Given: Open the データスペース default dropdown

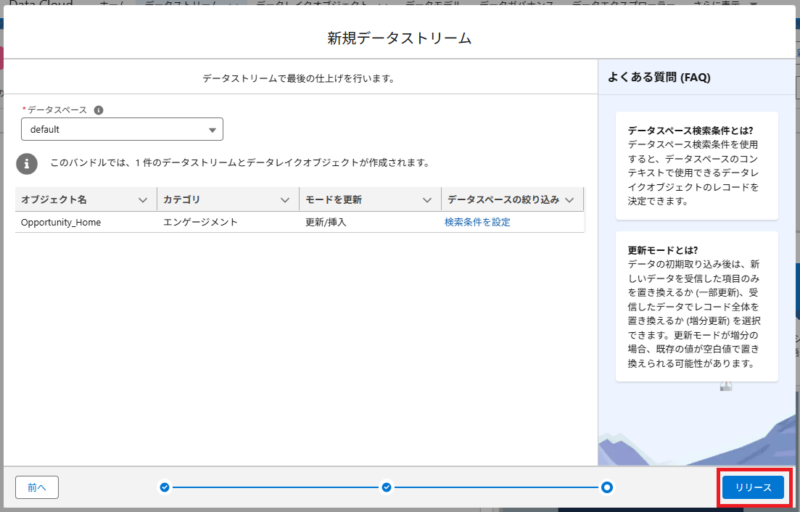Looking at the screenshot, I should pos(122,130).
